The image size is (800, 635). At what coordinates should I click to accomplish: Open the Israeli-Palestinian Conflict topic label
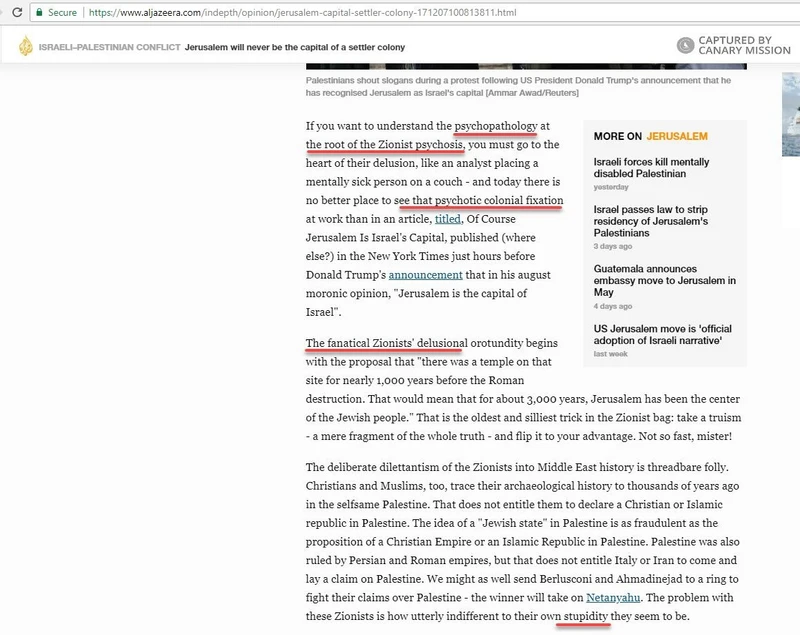tap(110, 47)
